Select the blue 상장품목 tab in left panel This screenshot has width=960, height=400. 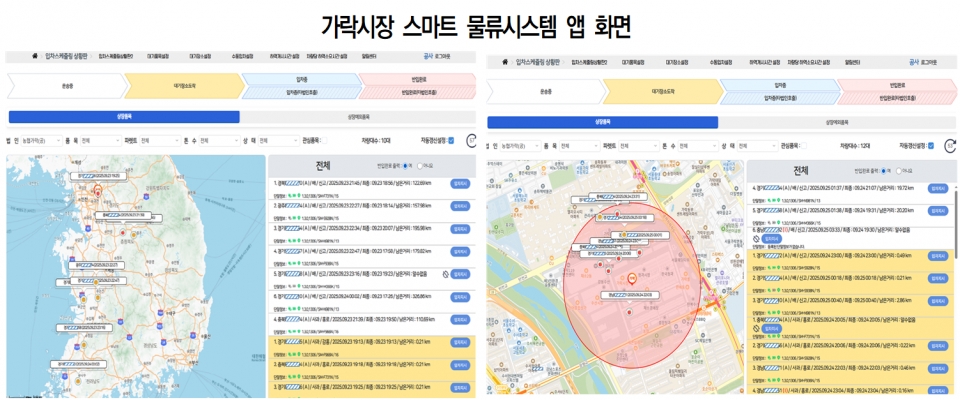pyautogui.click(x=124, y=116)
